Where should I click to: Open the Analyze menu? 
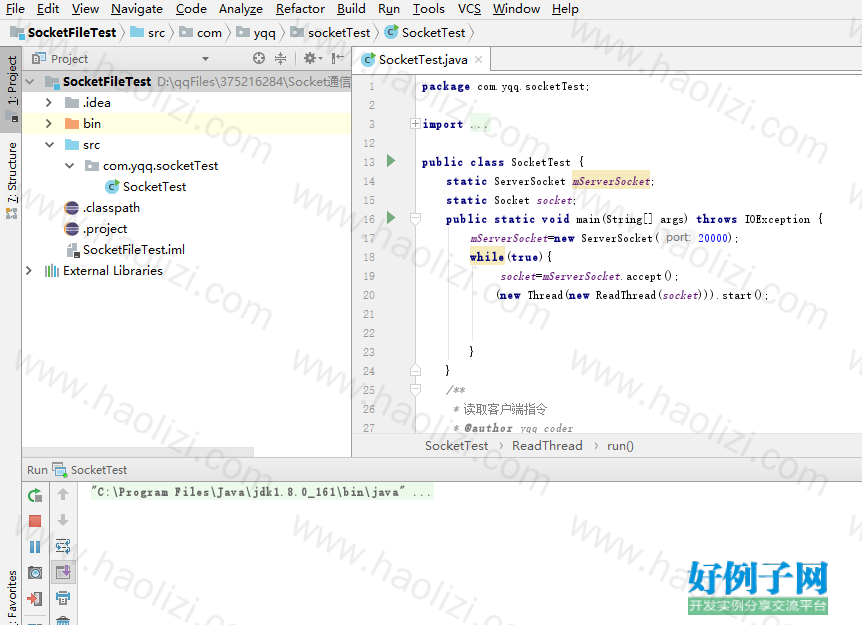(x=241, y=9)
